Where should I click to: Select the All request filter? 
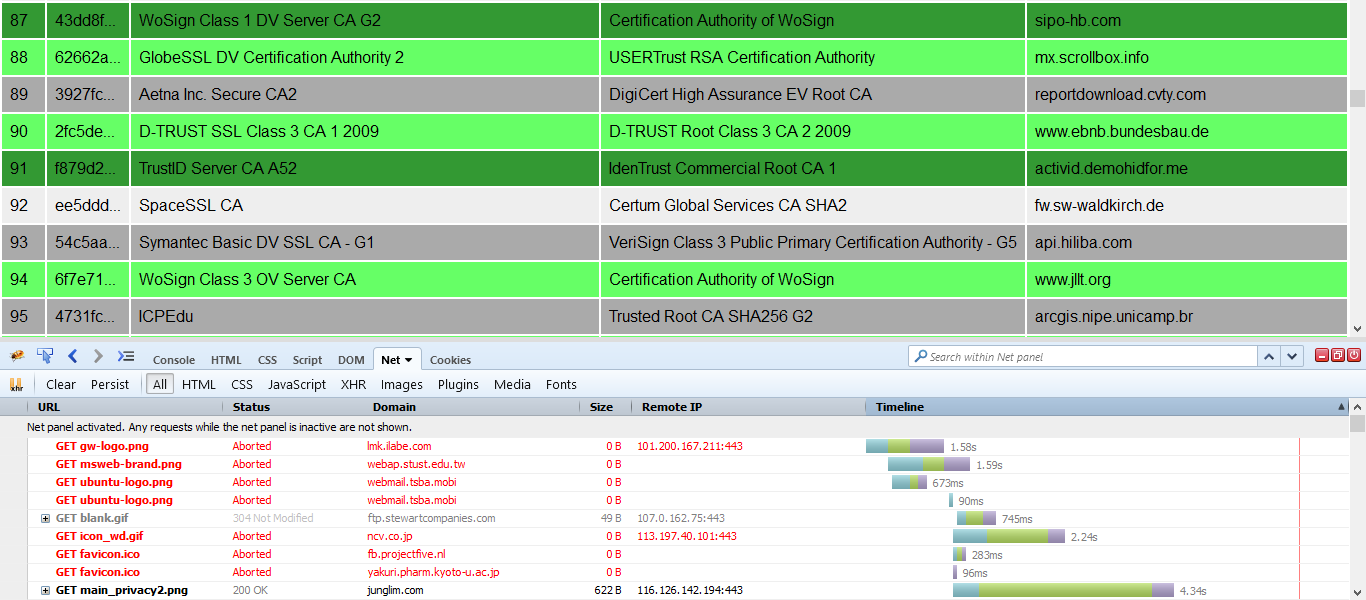click(160, 384)
